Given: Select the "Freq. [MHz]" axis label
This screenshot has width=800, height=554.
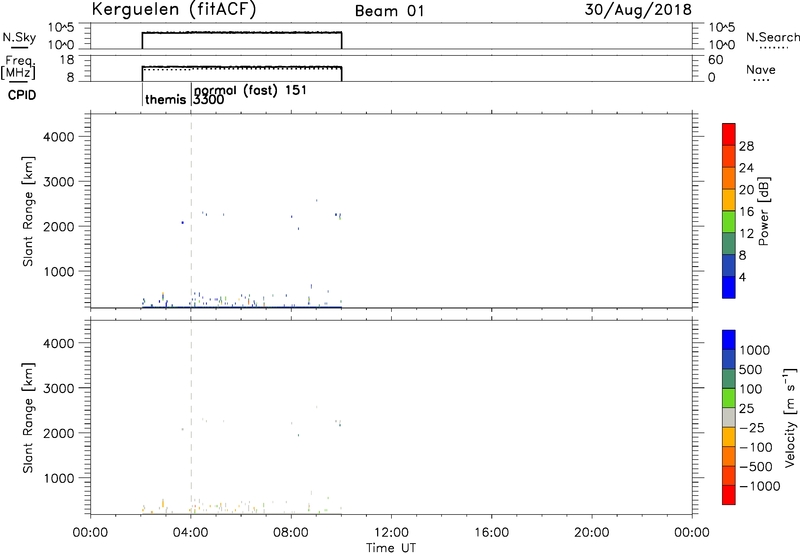Looking at the screenshot, I should tap(18, 67).
